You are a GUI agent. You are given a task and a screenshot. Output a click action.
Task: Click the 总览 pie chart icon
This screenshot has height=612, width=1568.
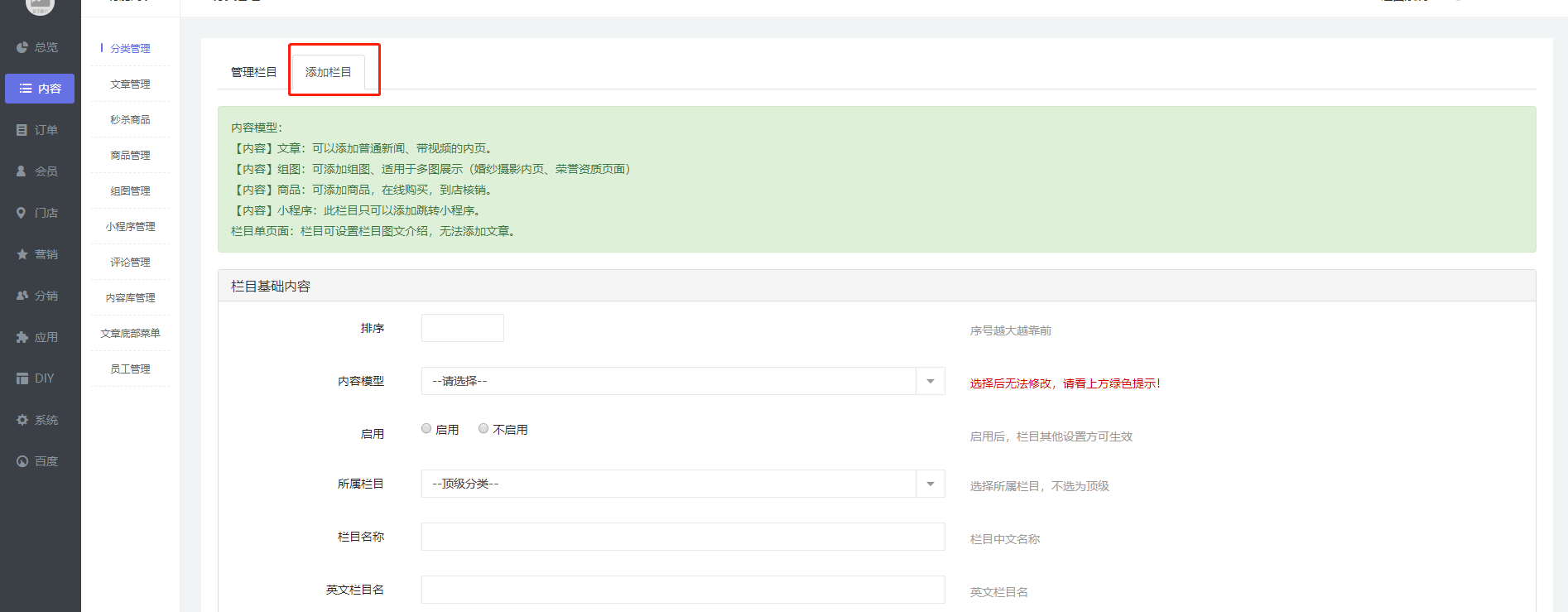pyautogui.click(x=22, y=47)
